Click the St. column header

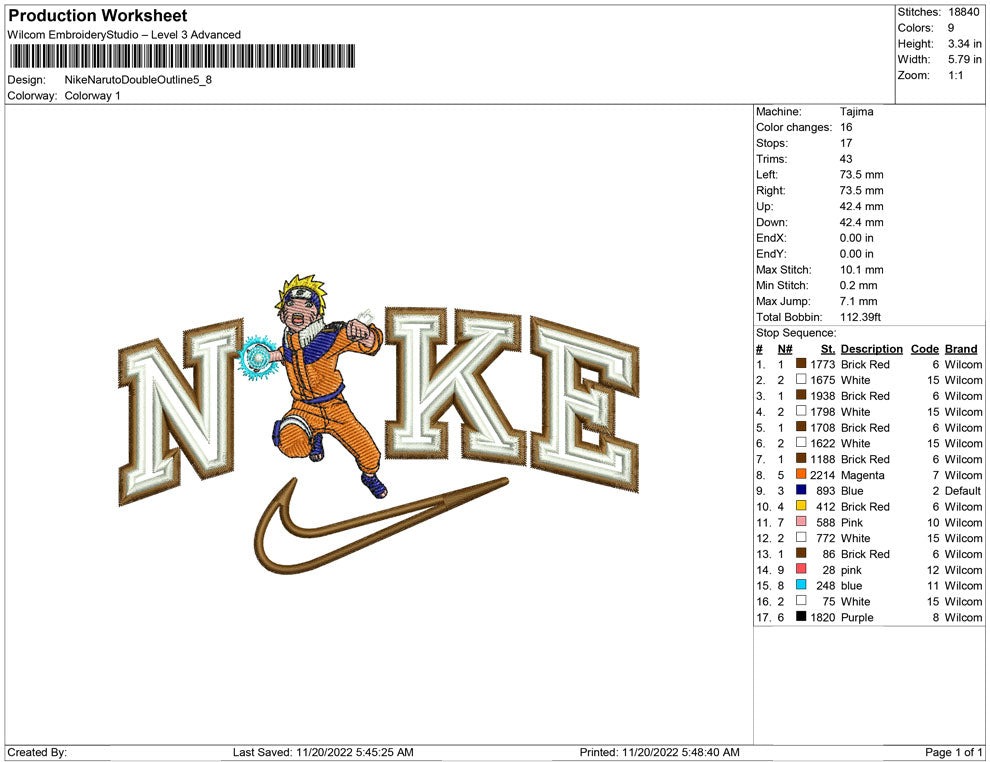point(828,349)
